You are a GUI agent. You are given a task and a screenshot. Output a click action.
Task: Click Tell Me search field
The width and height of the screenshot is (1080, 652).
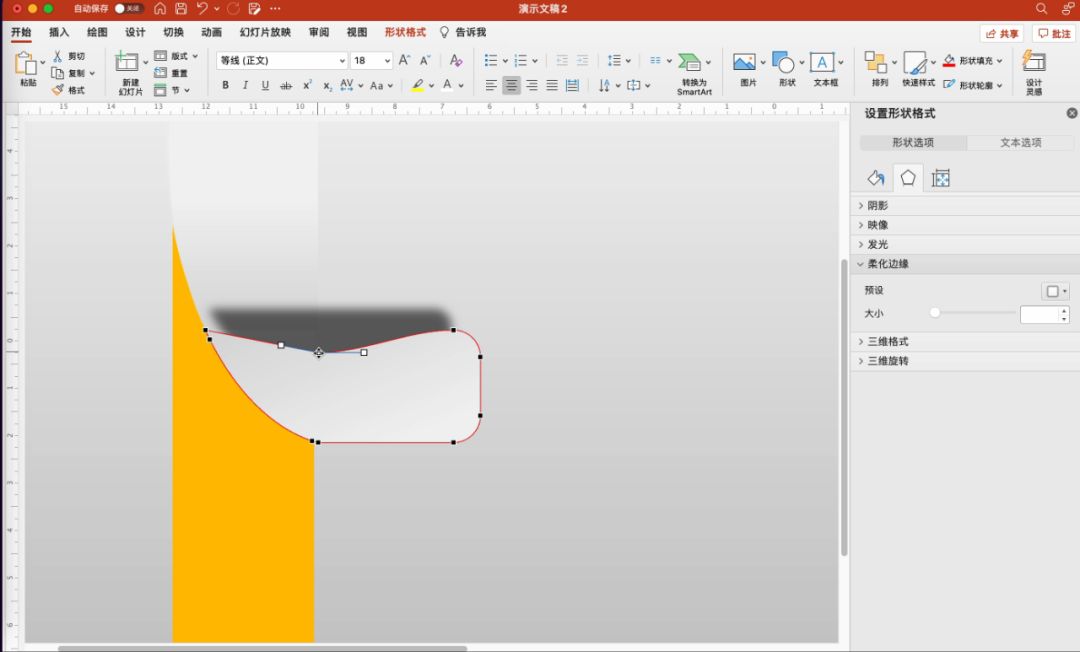coord(463,32)
